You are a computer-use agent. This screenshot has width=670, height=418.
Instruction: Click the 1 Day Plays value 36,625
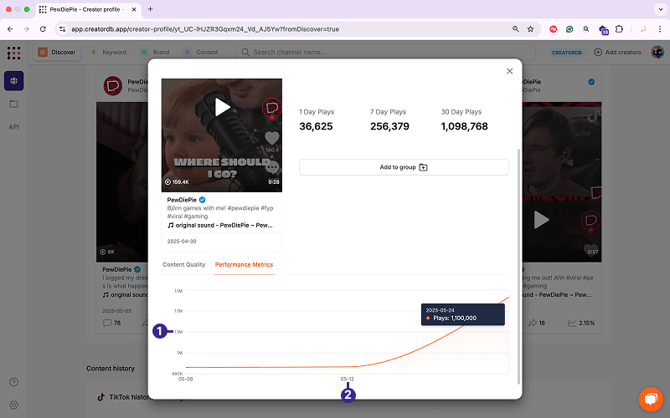point(316,127)
